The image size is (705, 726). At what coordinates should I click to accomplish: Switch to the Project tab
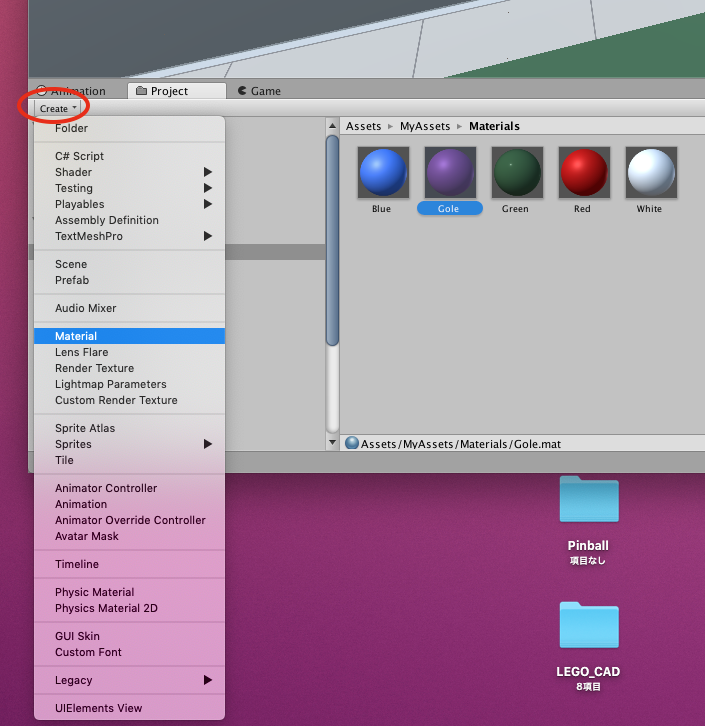176,91
